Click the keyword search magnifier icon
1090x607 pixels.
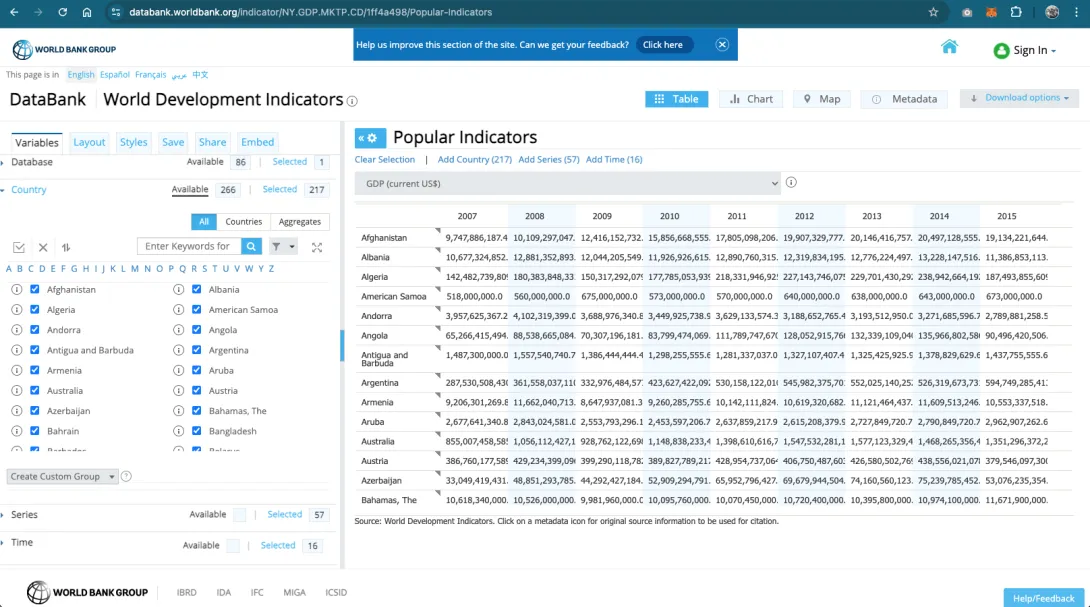pos(251,247)
